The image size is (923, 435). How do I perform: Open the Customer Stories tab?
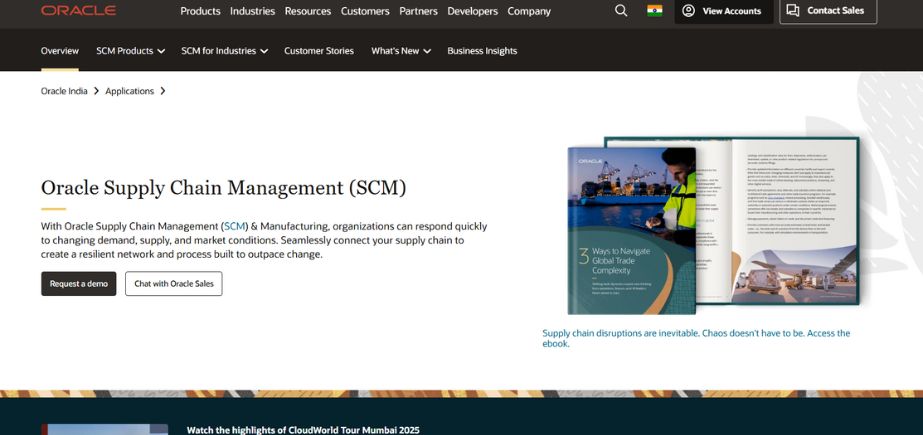tap(319, 51)
